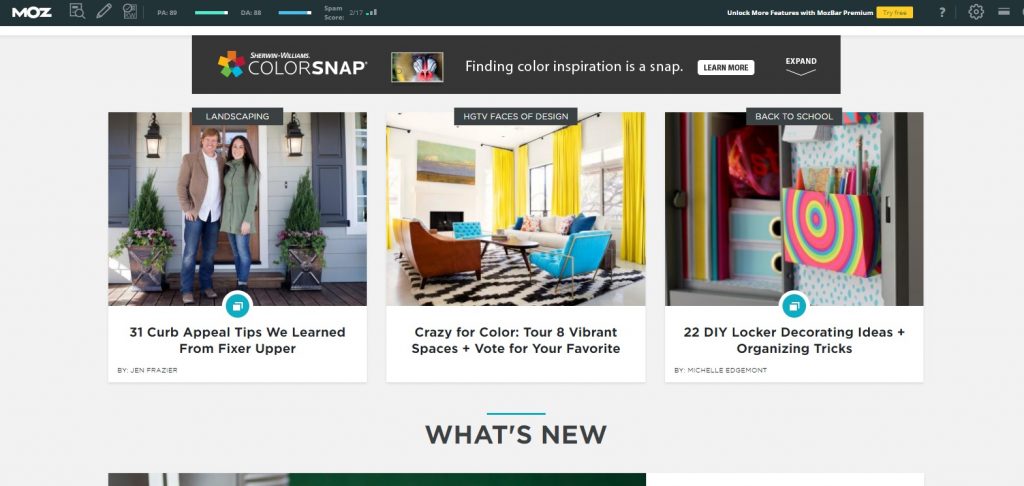The width and height of the screenshot is (1024, 486).
Task: Click the Page Authority score bar
Action: [212, 12]
